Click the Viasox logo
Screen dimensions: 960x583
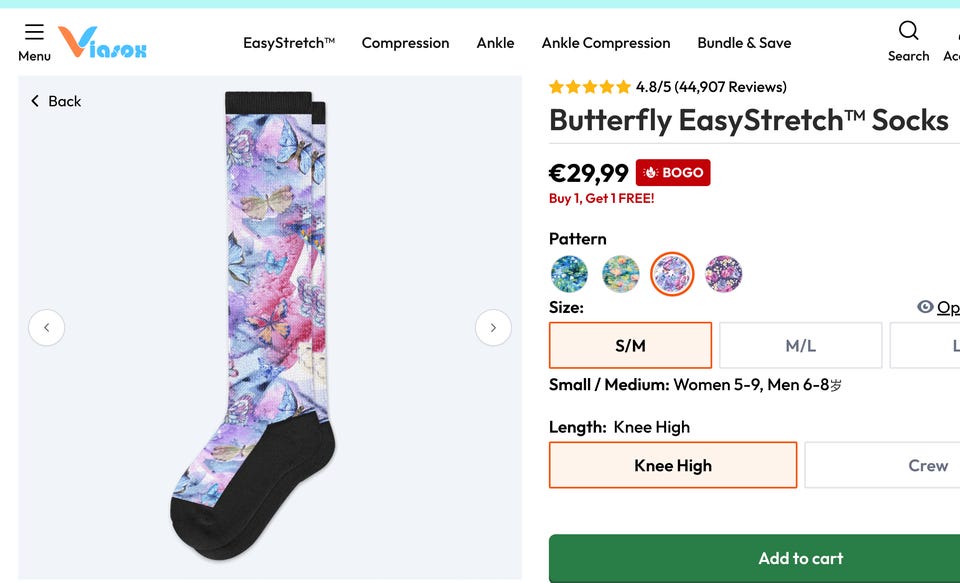point(103,42)
